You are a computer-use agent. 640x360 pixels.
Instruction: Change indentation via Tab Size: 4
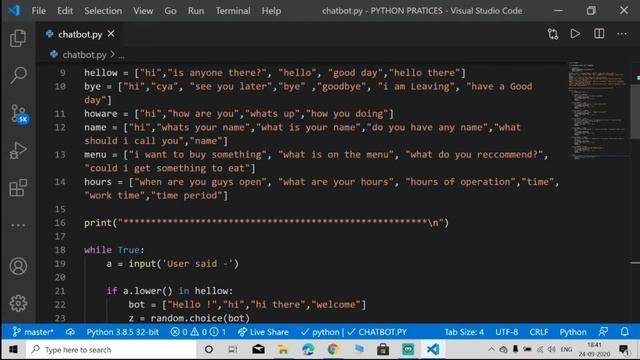pos(464,332)
